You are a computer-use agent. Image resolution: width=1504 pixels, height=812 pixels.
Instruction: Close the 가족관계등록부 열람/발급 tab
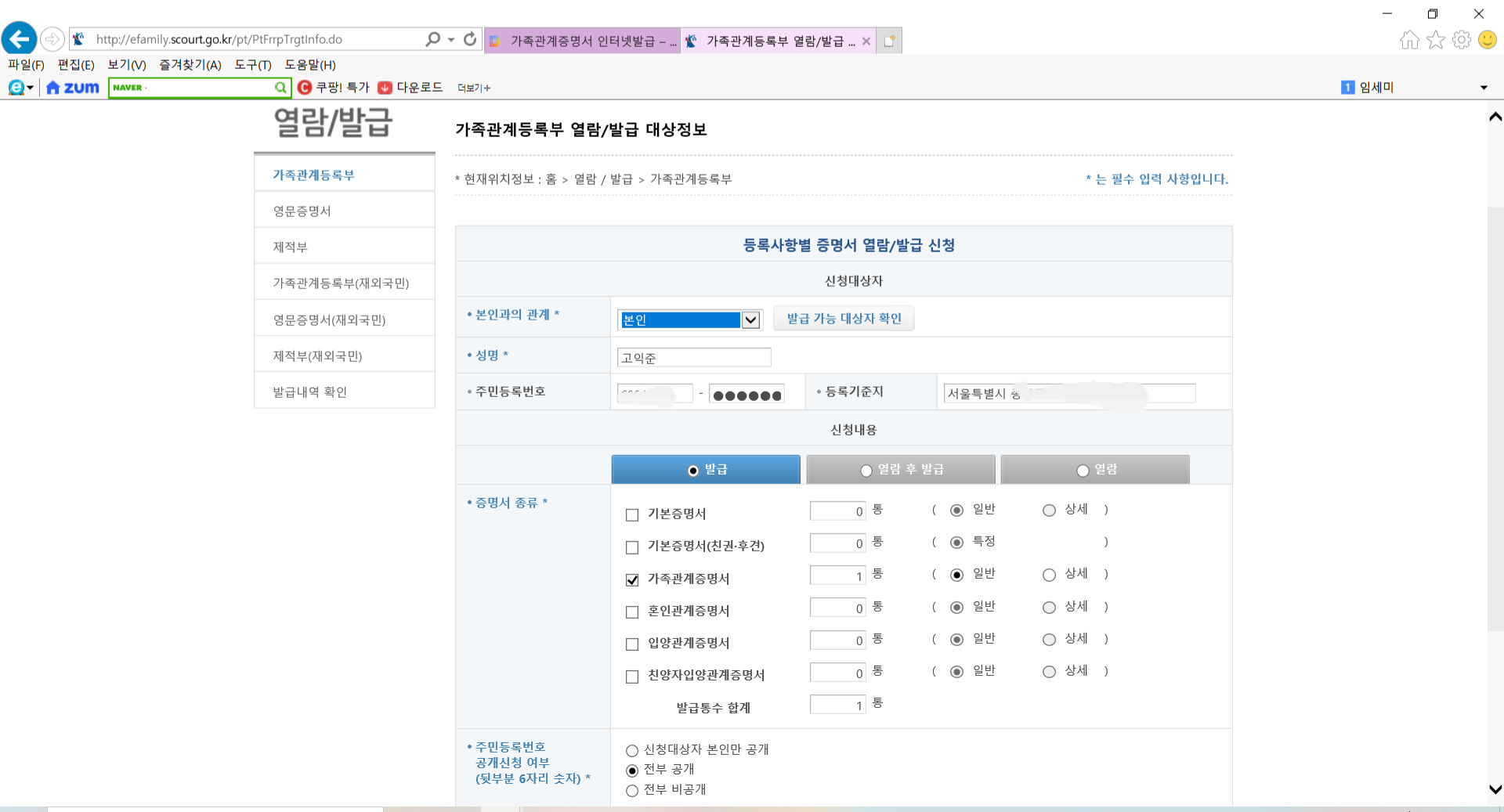point(866,42)
